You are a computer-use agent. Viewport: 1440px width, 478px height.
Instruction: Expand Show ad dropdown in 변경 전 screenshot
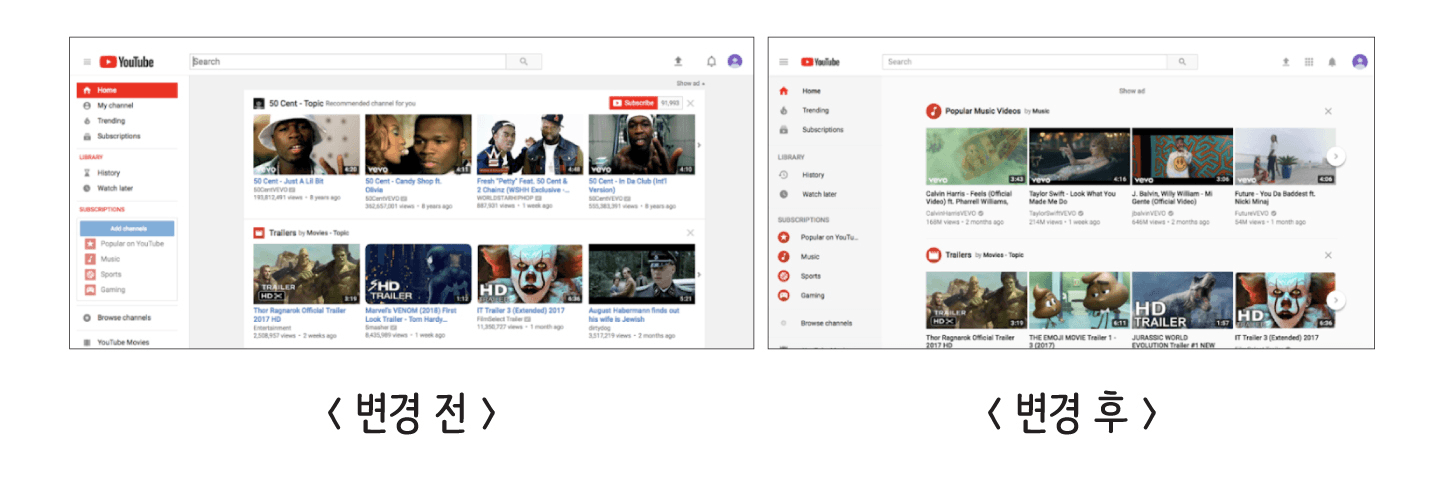pyautogui.click(x=690, y=84)
